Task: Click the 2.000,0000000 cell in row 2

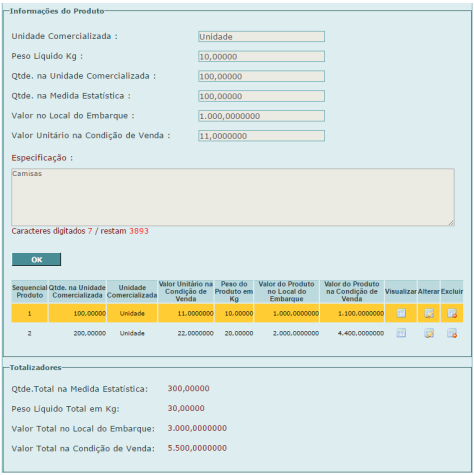Action: (x=287, y=333)
